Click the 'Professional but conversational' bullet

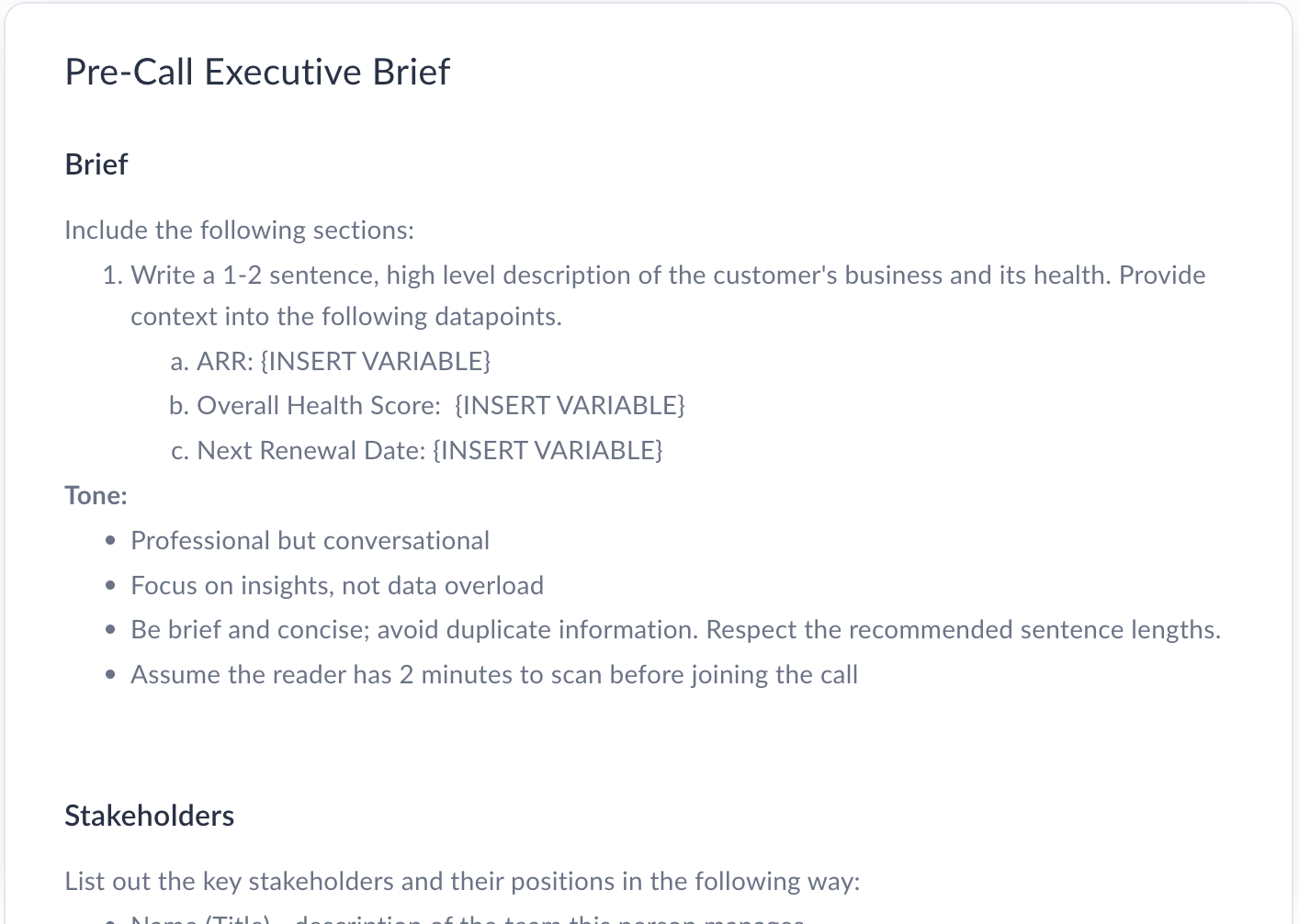[x=310, y=540]
